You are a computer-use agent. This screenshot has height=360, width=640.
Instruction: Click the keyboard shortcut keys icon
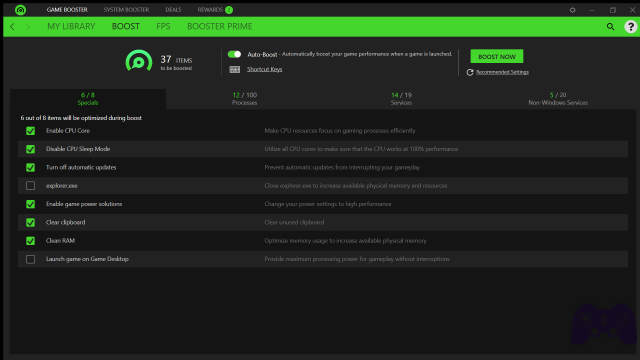[235, 69]
